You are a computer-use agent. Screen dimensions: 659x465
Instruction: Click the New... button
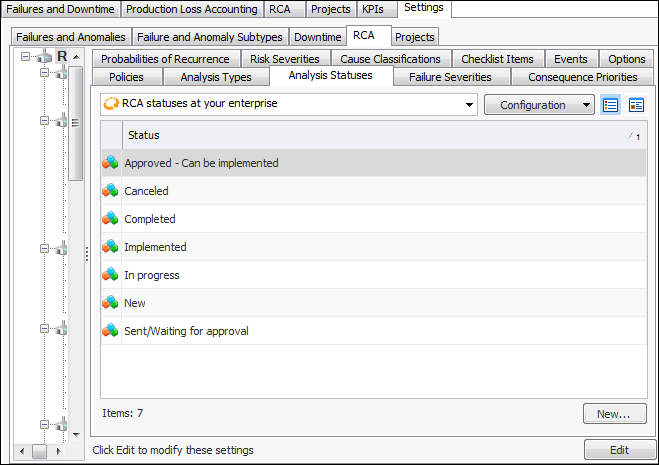614,414
